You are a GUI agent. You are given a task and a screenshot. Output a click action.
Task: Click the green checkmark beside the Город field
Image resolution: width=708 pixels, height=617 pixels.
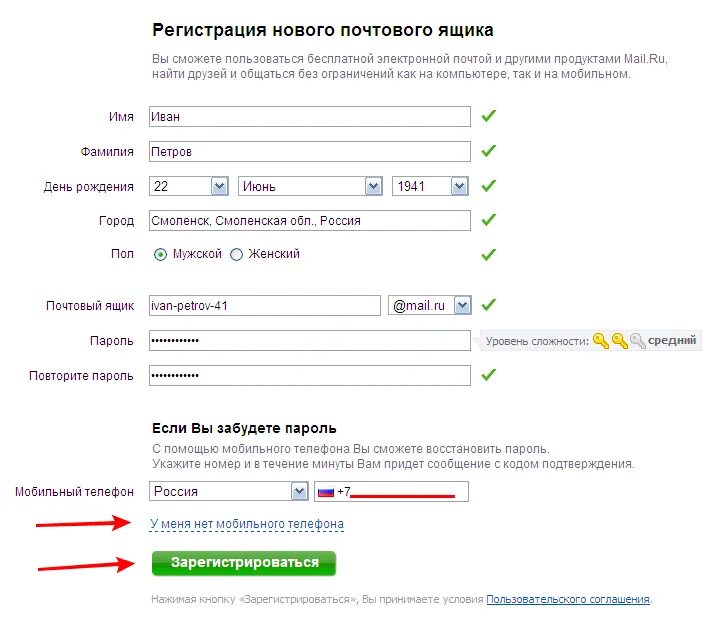[489, 220]
